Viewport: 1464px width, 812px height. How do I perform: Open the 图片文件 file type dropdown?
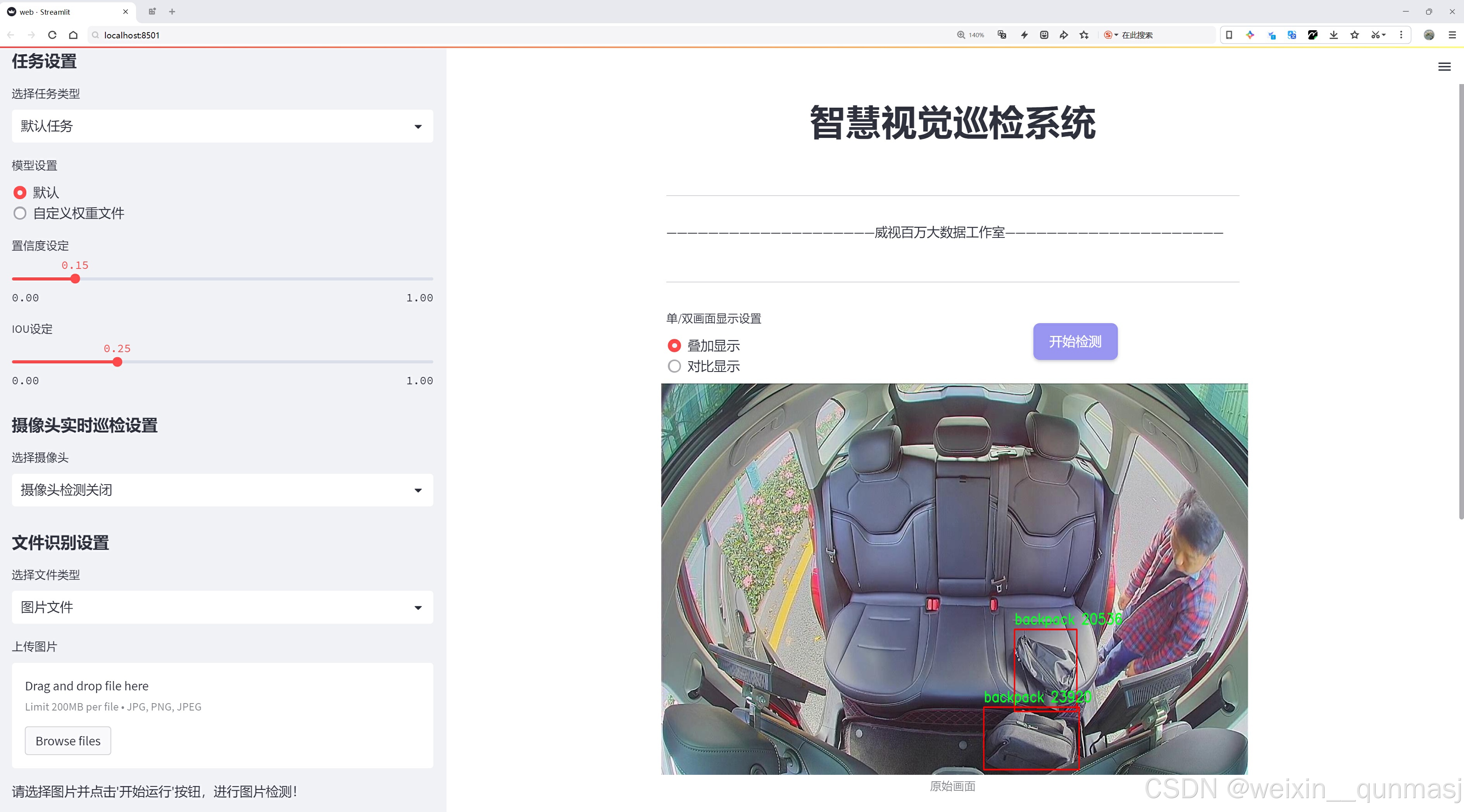coord(222,607)
